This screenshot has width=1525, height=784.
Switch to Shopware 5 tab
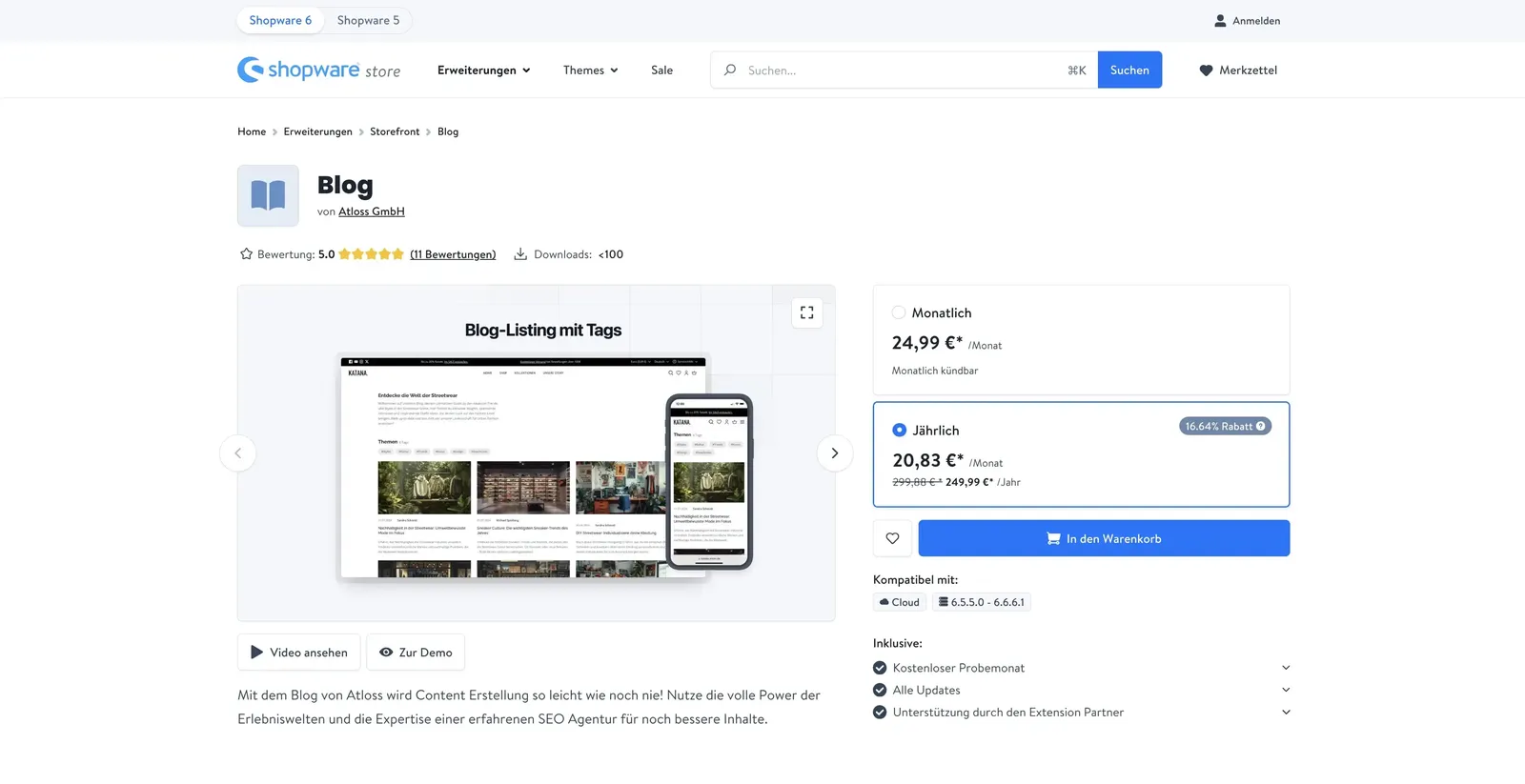(x=368, y=20)
